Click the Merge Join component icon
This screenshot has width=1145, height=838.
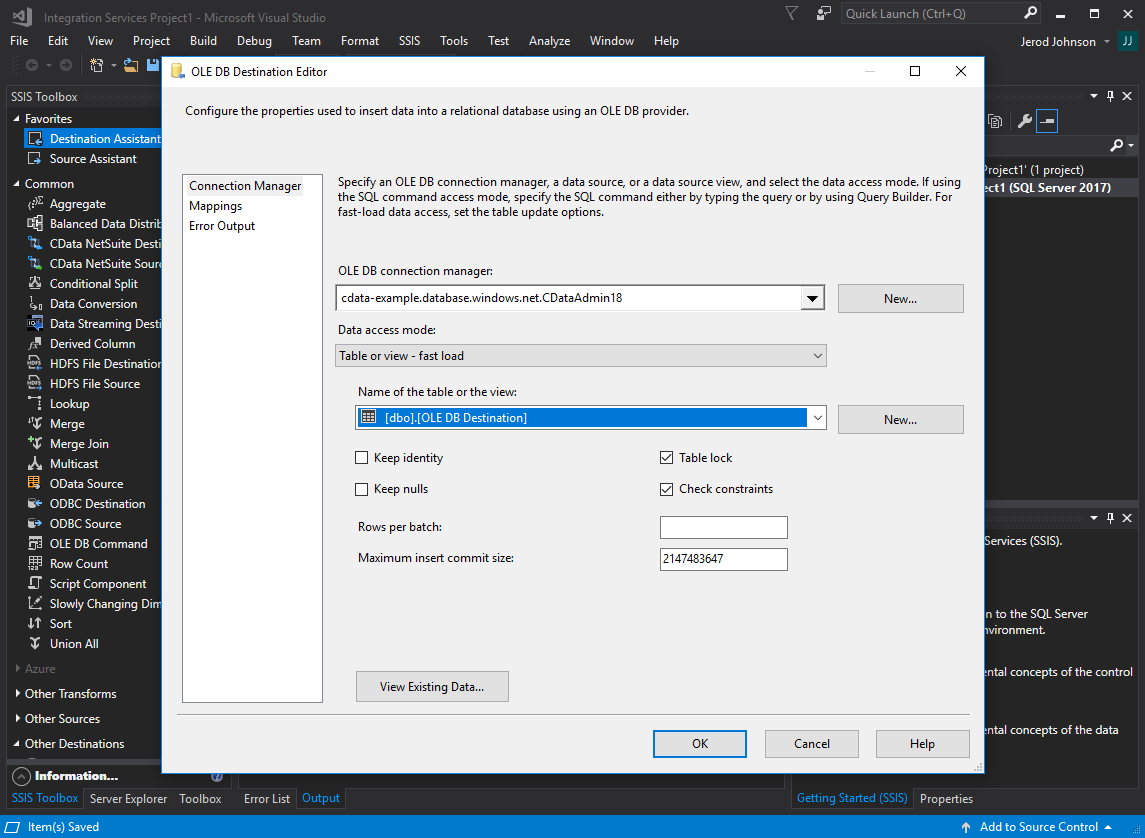(35, 444)
